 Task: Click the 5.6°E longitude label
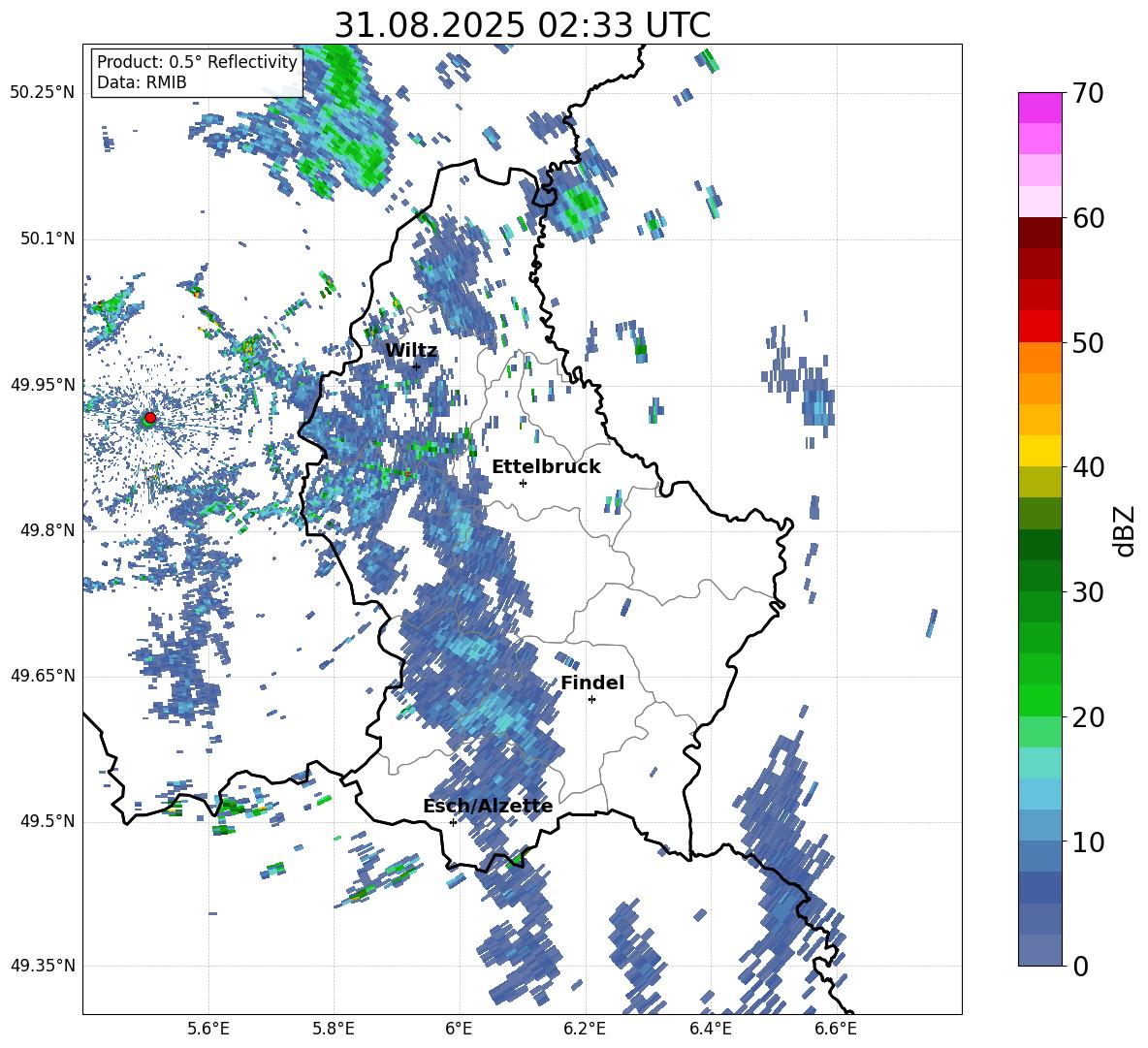(208, 1029)
